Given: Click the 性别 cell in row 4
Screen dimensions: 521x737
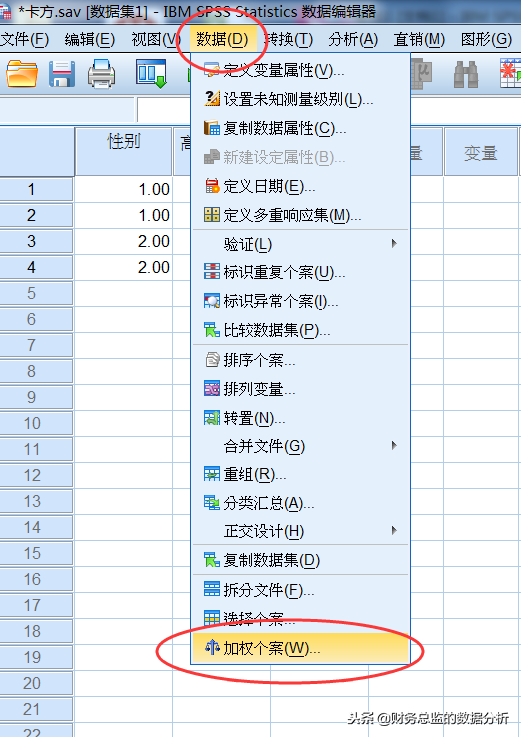Looking at the screenshot, I should pos(124,267).
